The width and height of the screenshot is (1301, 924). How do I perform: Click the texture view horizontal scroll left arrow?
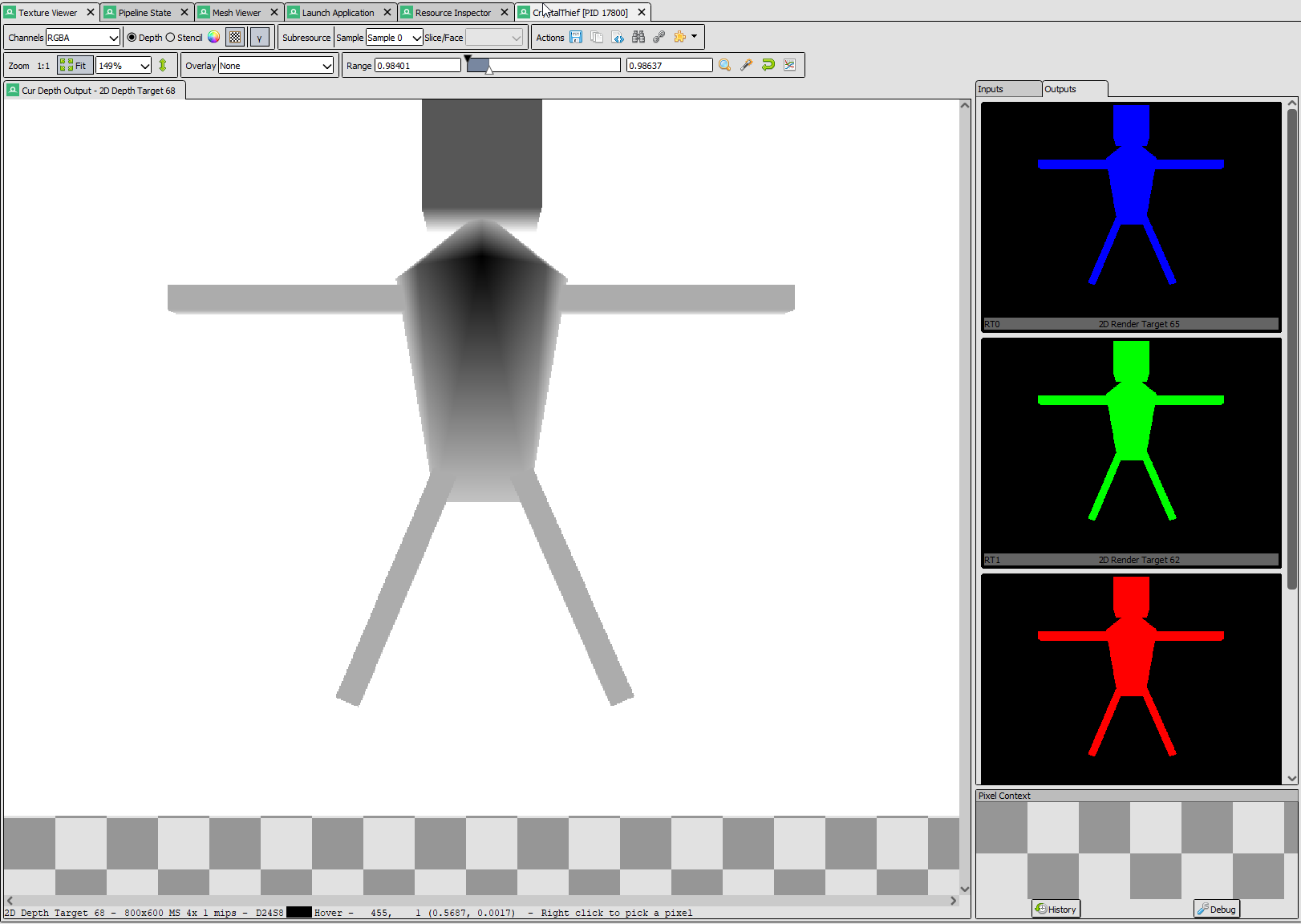[10, 901]
